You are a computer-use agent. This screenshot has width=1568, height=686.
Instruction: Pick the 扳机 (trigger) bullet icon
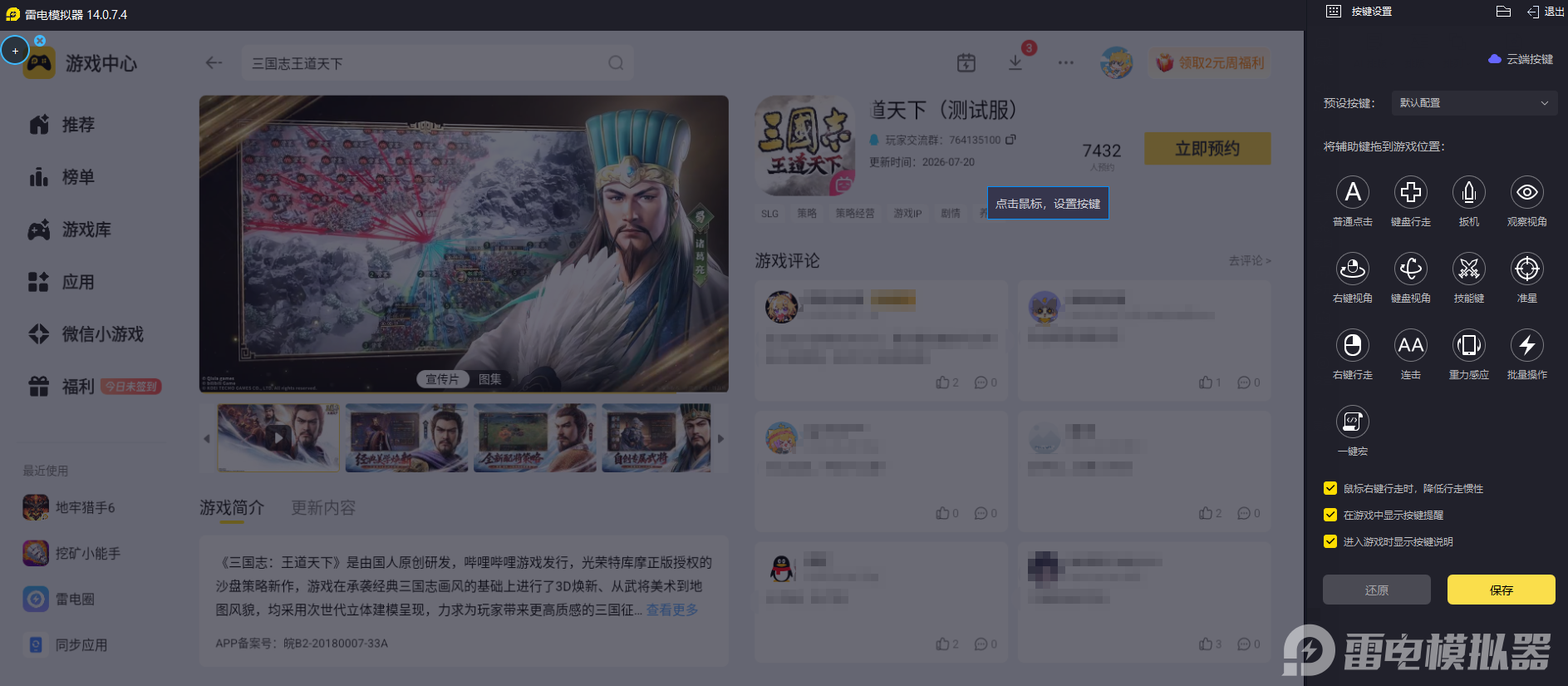(x=1469, y=192)
